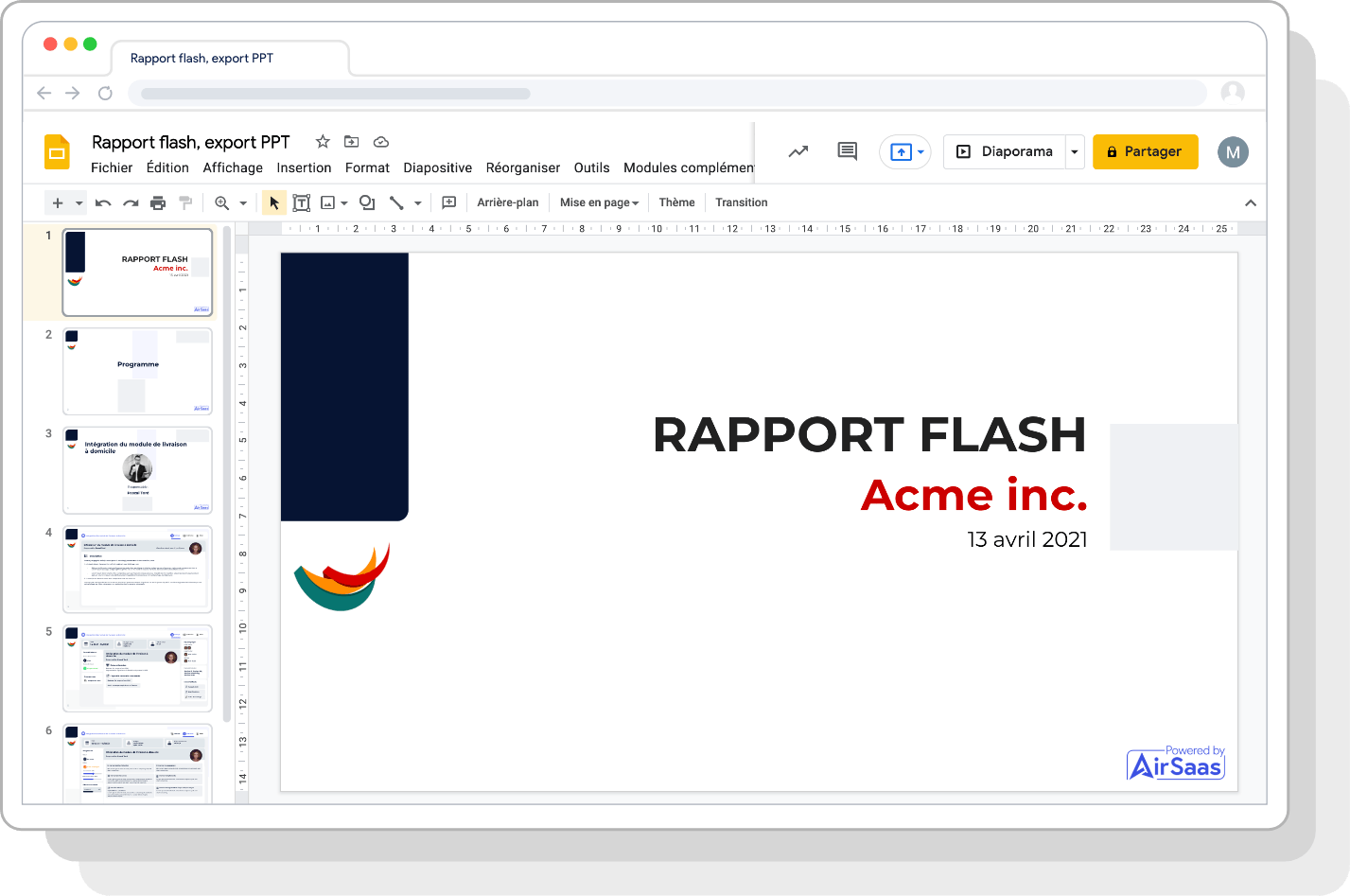Add a comment from toolbar
Image resolution: width=1350 pixels, height=896 pixels.
(449, 202)
